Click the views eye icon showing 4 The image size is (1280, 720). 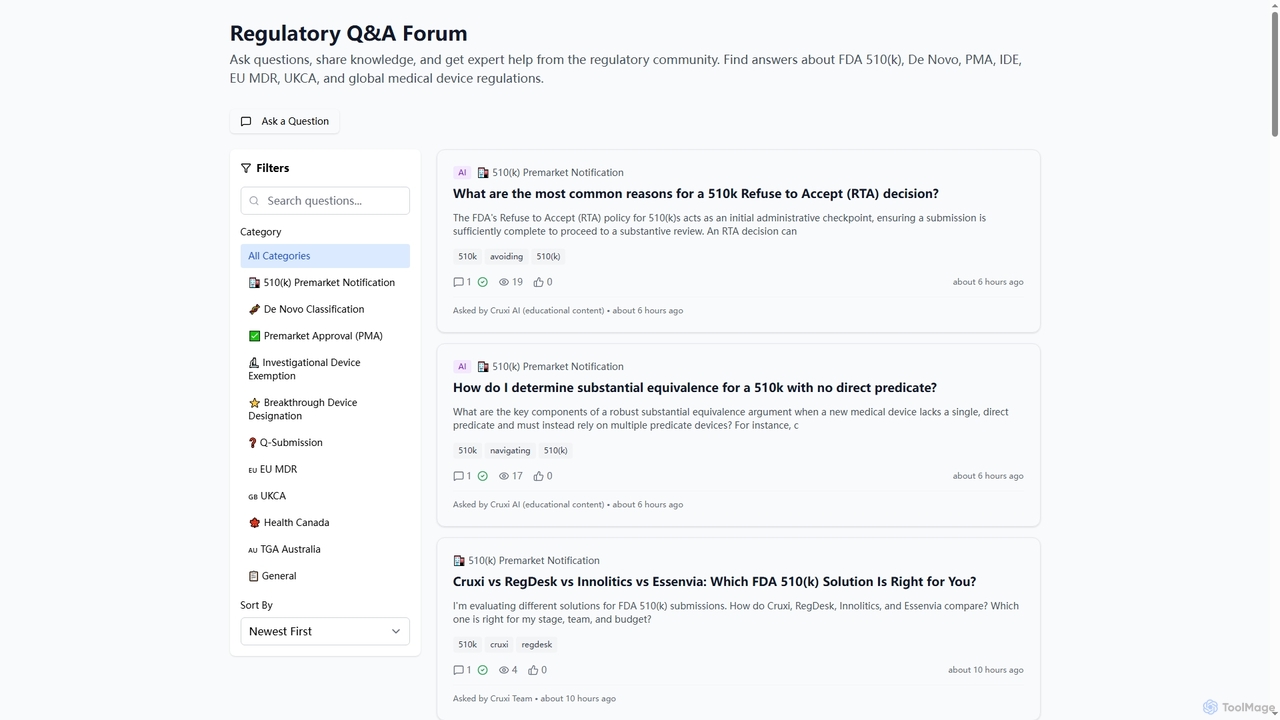coord(504,670)
